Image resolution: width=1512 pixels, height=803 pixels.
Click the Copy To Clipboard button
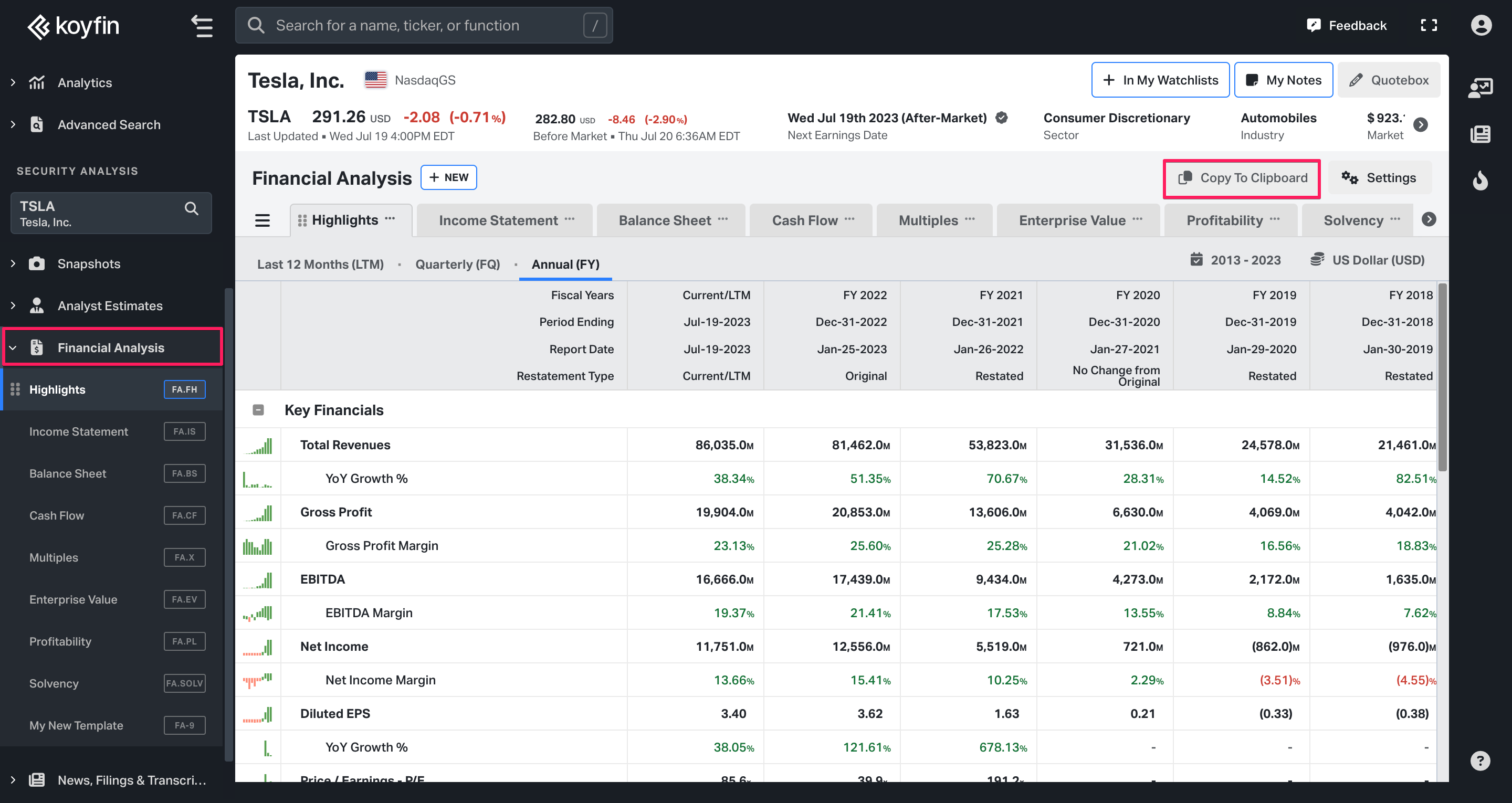click(1242, 178)
